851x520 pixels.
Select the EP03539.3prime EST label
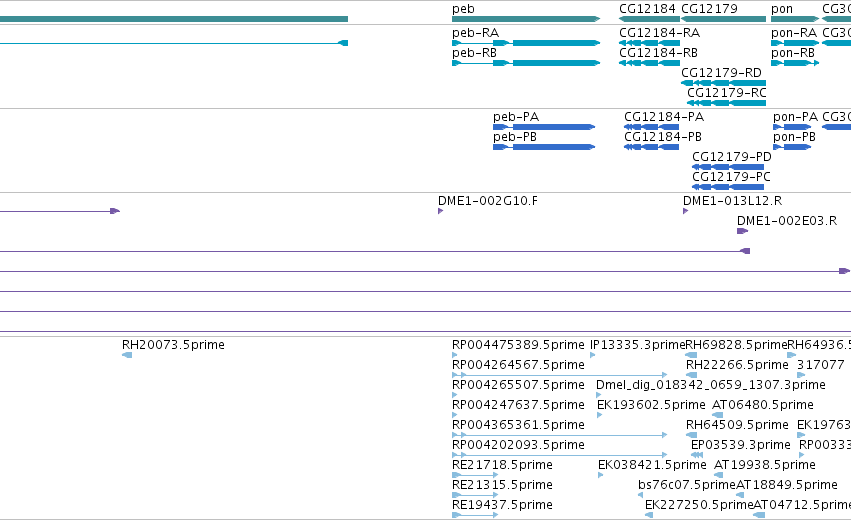pos(741,445)
